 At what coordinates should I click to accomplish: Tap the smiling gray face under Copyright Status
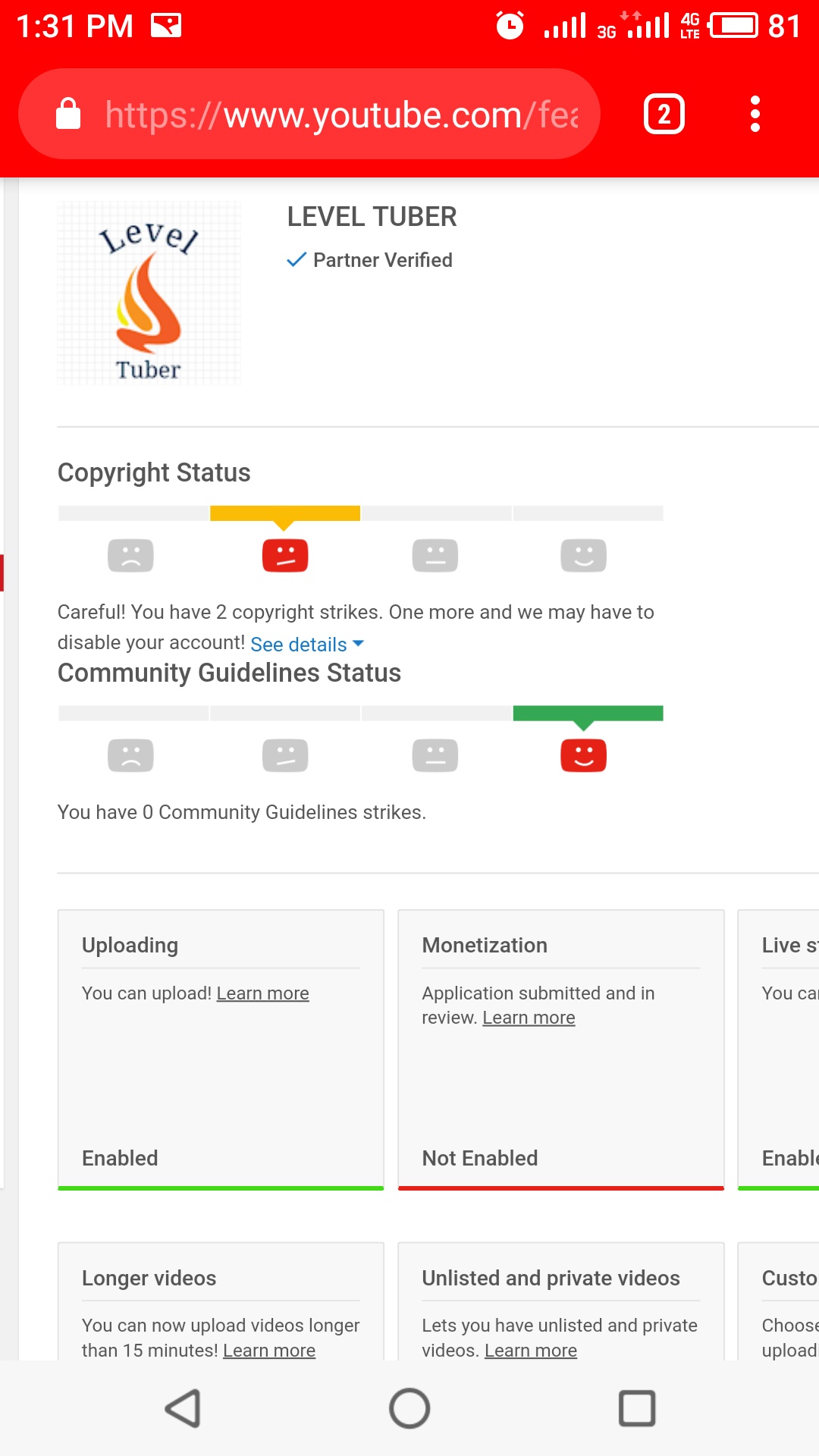coord(583,556)
